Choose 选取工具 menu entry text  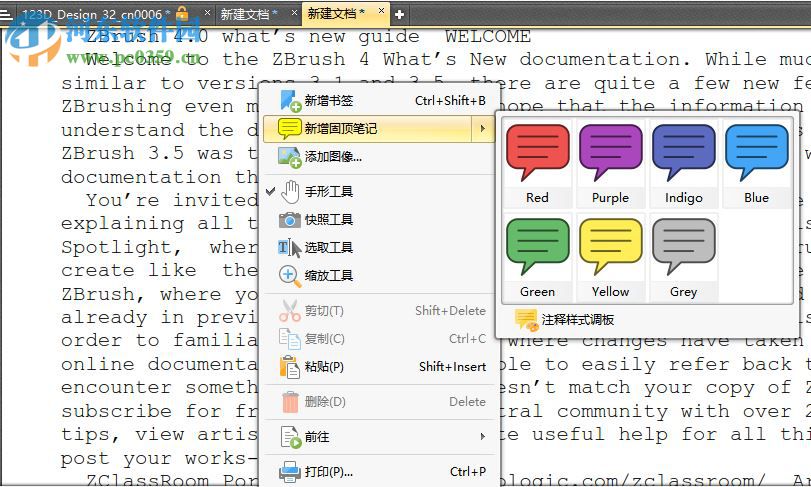click(328, 248)
